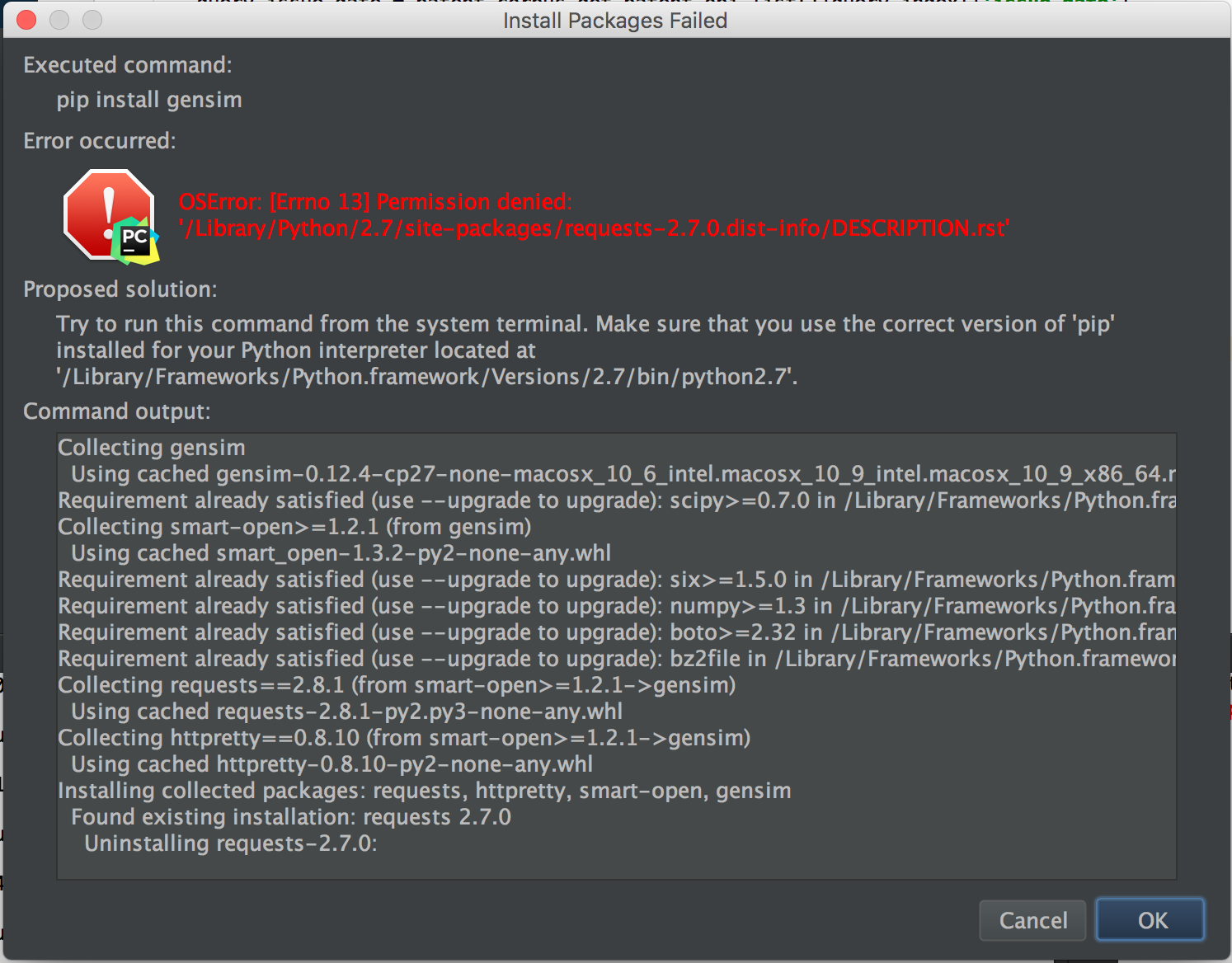Click the 'Found existing installation: requests 2.7.0' line
1232x963 pixels.
pyautogui.click(x=291, y=817)
